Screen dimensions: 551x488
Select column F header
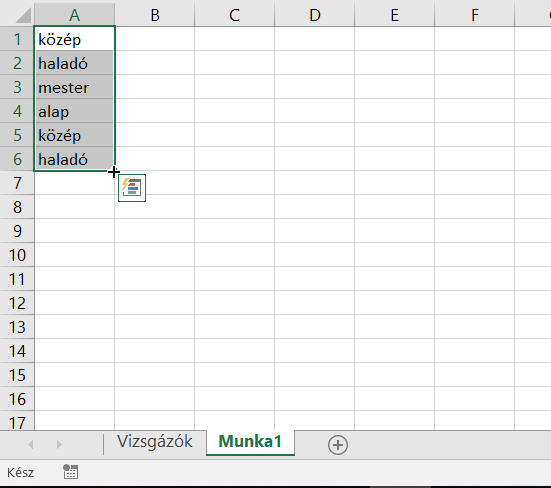point(474,15)
